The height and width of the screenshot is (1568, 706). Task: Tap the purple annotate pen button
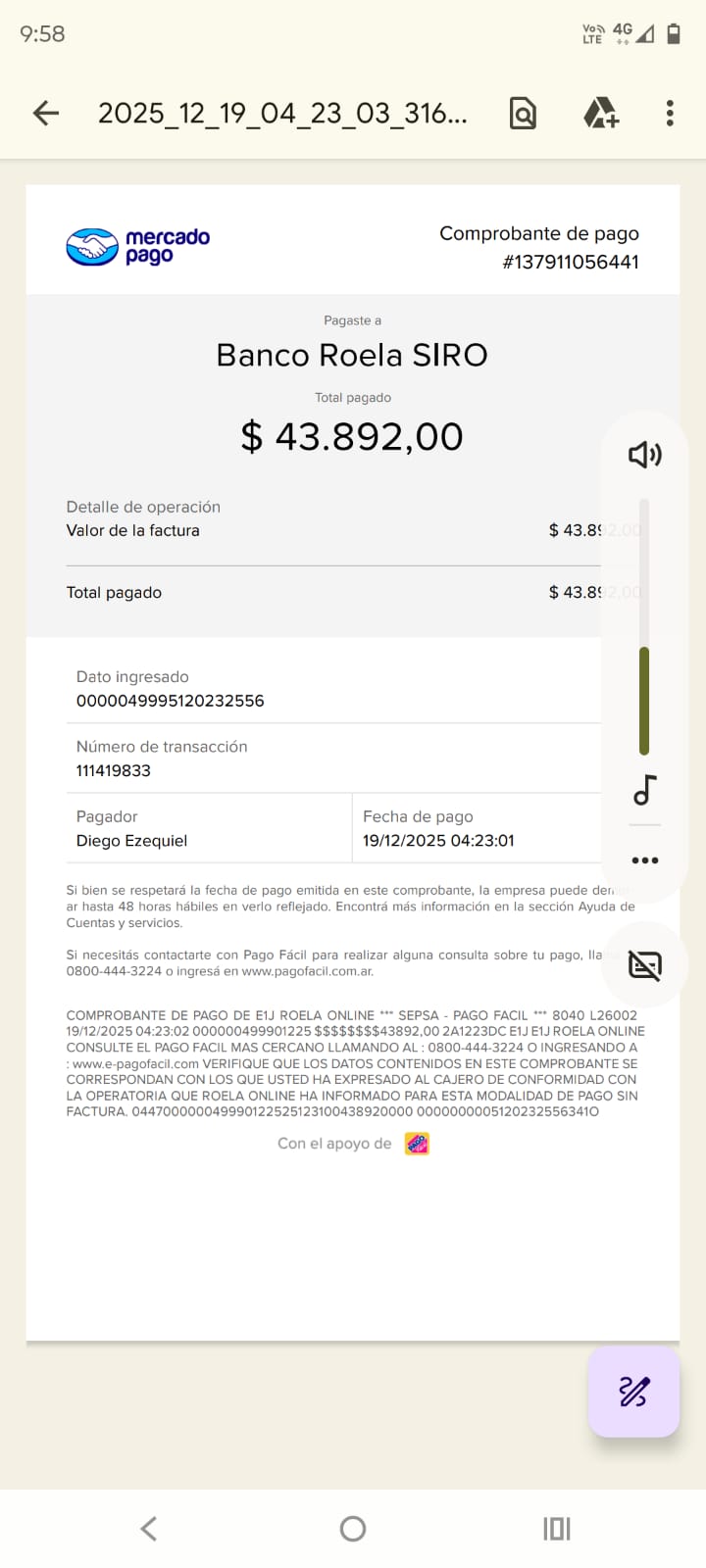point(633,1392)
